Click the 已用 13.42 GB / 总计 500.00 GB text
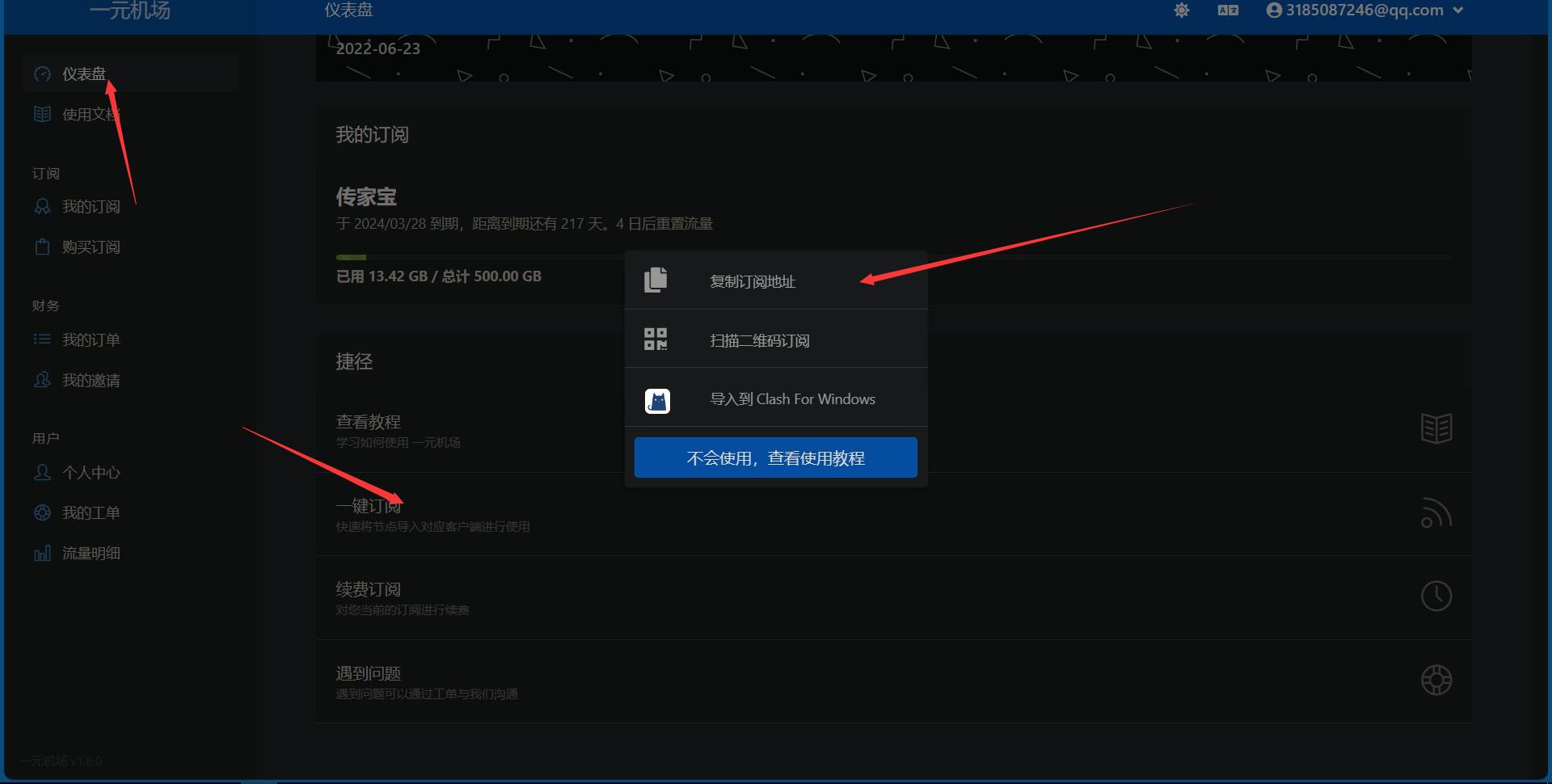1552x784 pixels. point(439,276)
